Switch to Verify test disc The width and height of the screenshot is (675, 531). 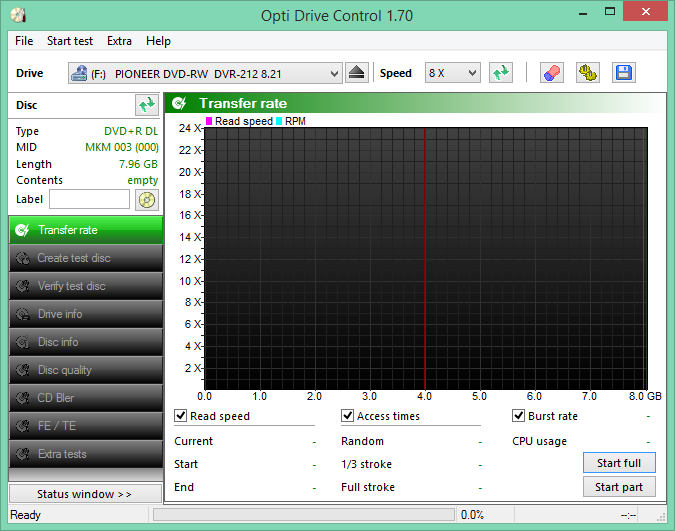86,286
